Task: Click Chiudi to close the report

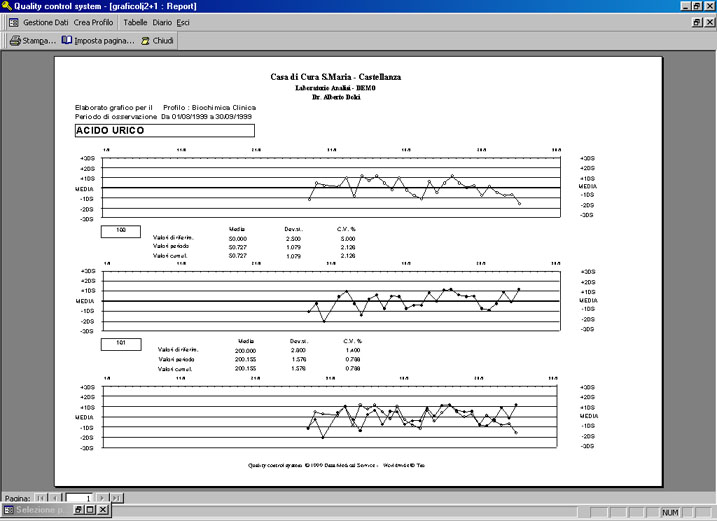Action: [x=157, y=41]
